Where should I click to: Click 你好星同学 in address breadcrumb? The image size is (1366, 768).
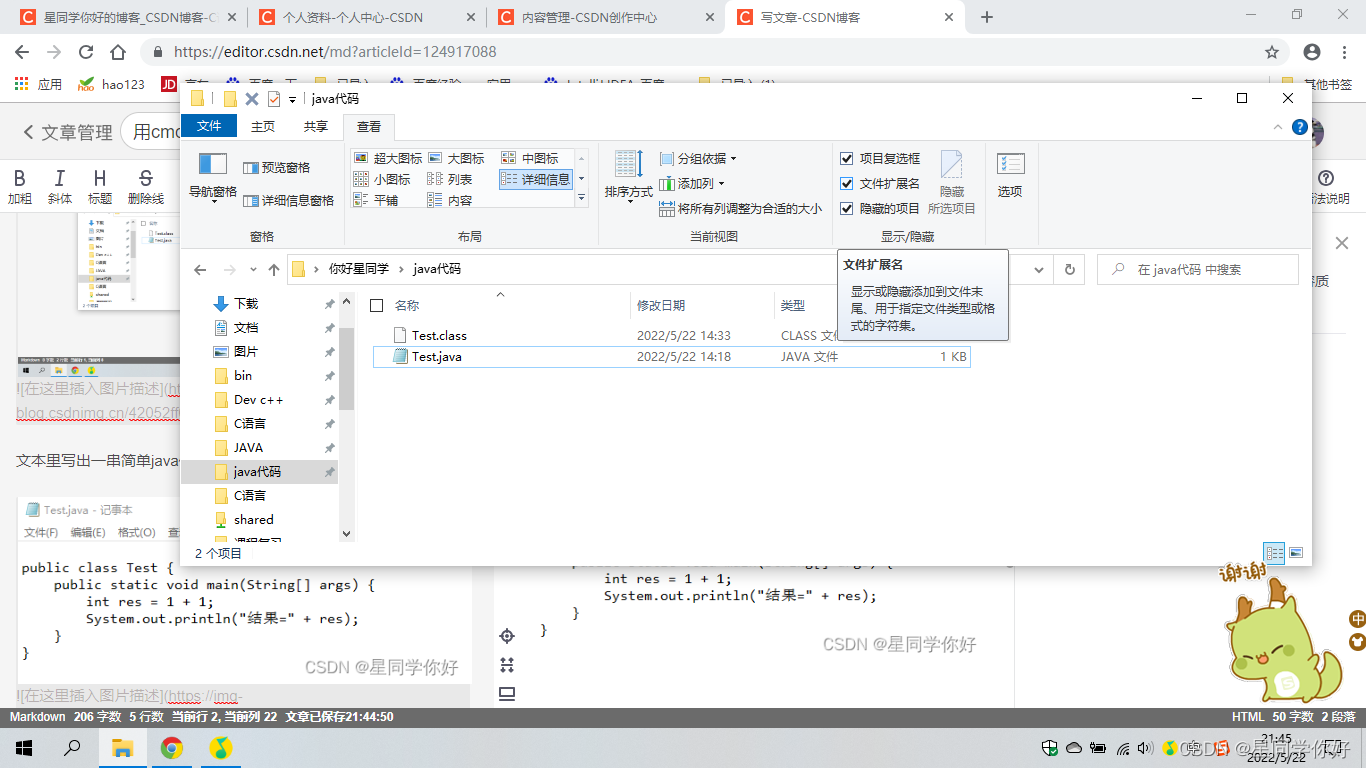click(358, 269)
